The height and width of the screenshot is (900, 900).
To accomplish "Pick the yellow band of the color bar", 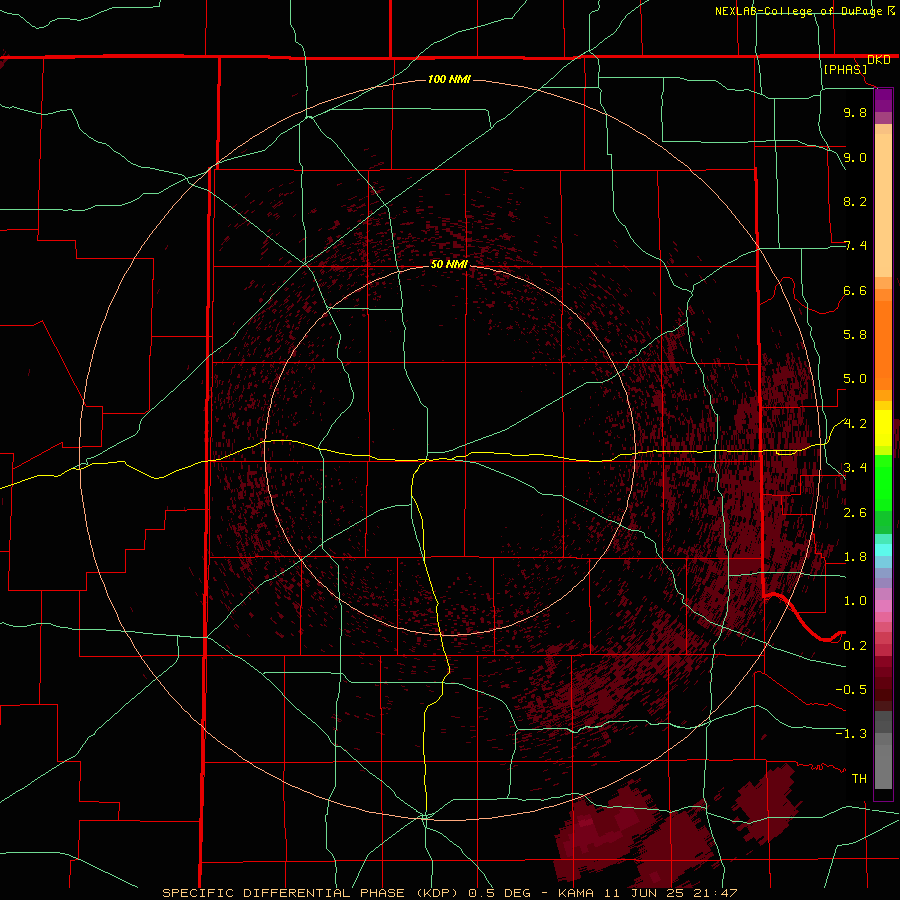I will tap(883, 428).
